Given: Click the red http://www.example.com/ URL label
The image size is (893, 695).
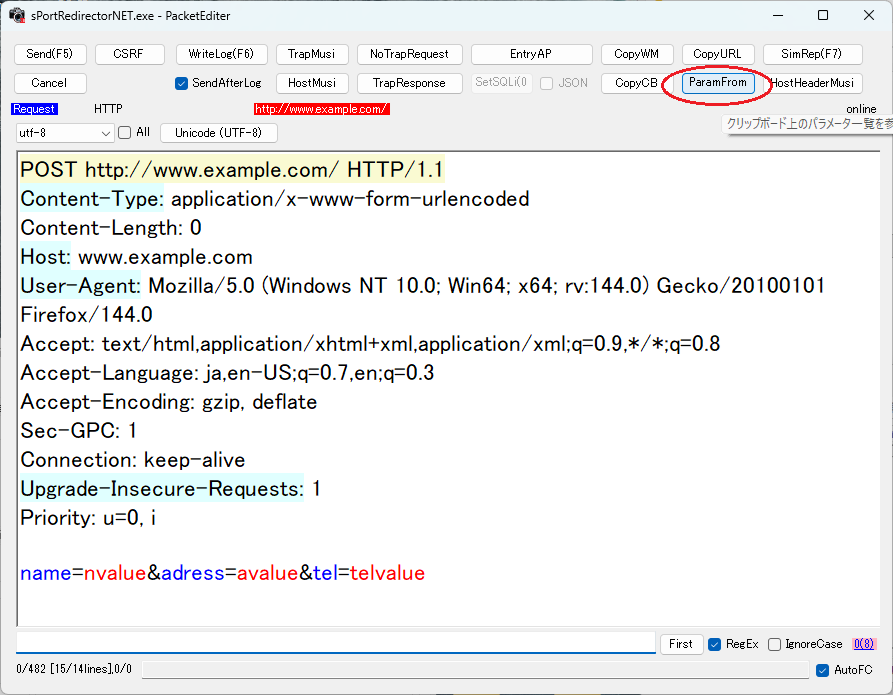Looking at the screenshot, I should [322, 109].
